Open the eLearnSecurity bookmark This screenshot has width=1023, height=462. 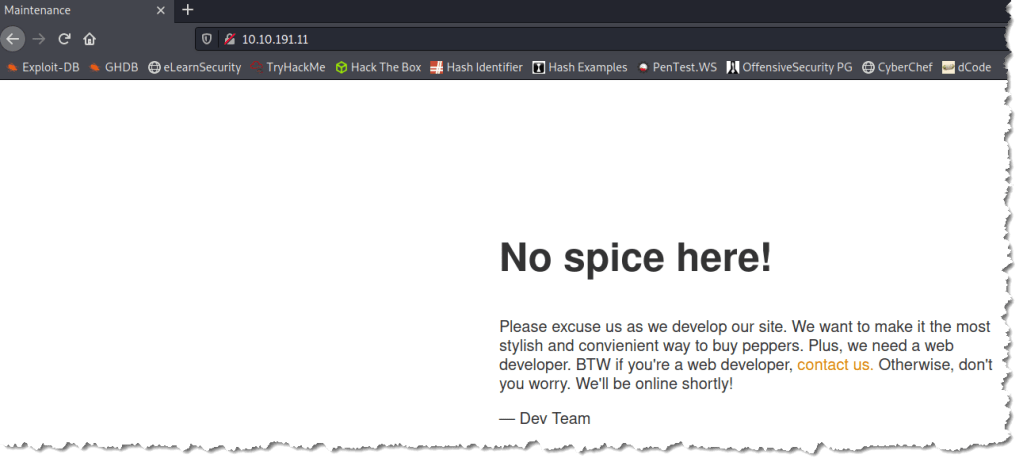(x=195, y=68)
